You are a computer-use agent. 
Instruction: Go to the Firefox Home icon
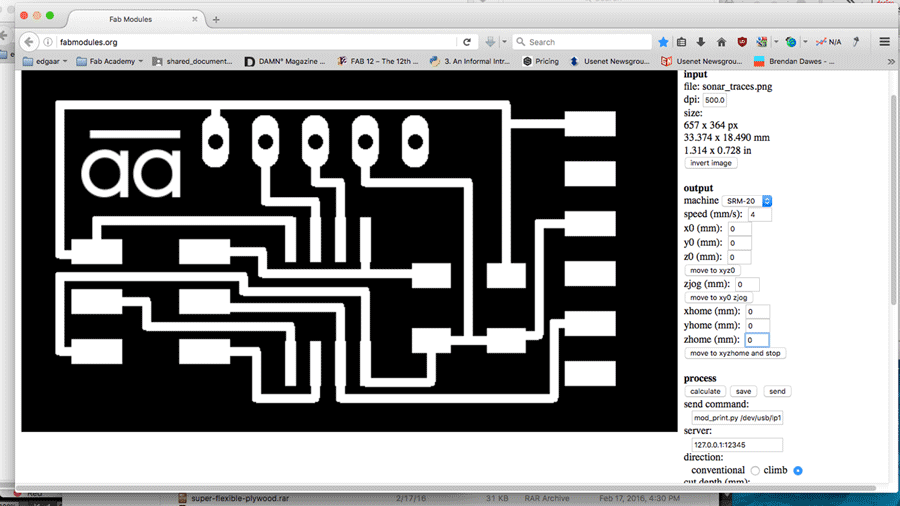click(721, 42)
